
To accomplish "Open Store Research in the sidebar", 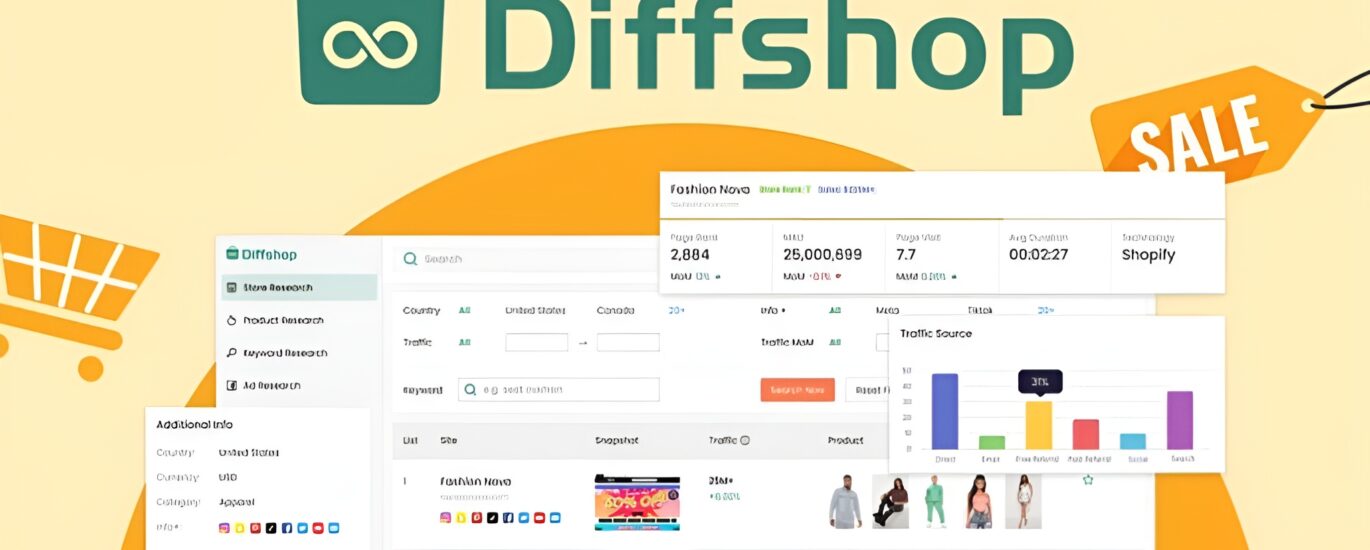I will point(299,287).
